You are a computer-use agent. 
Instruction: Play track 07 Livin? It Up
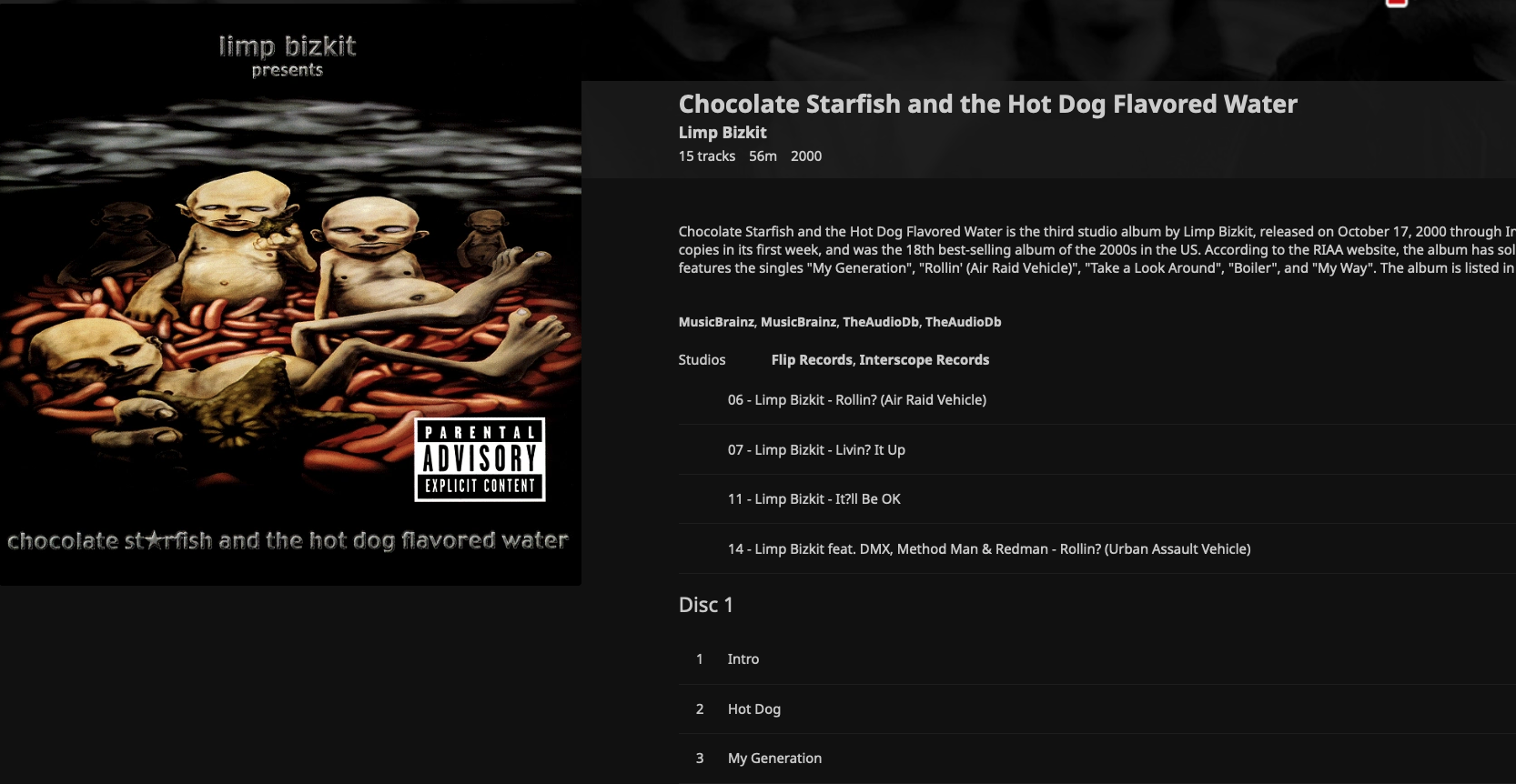point(1097,450)
